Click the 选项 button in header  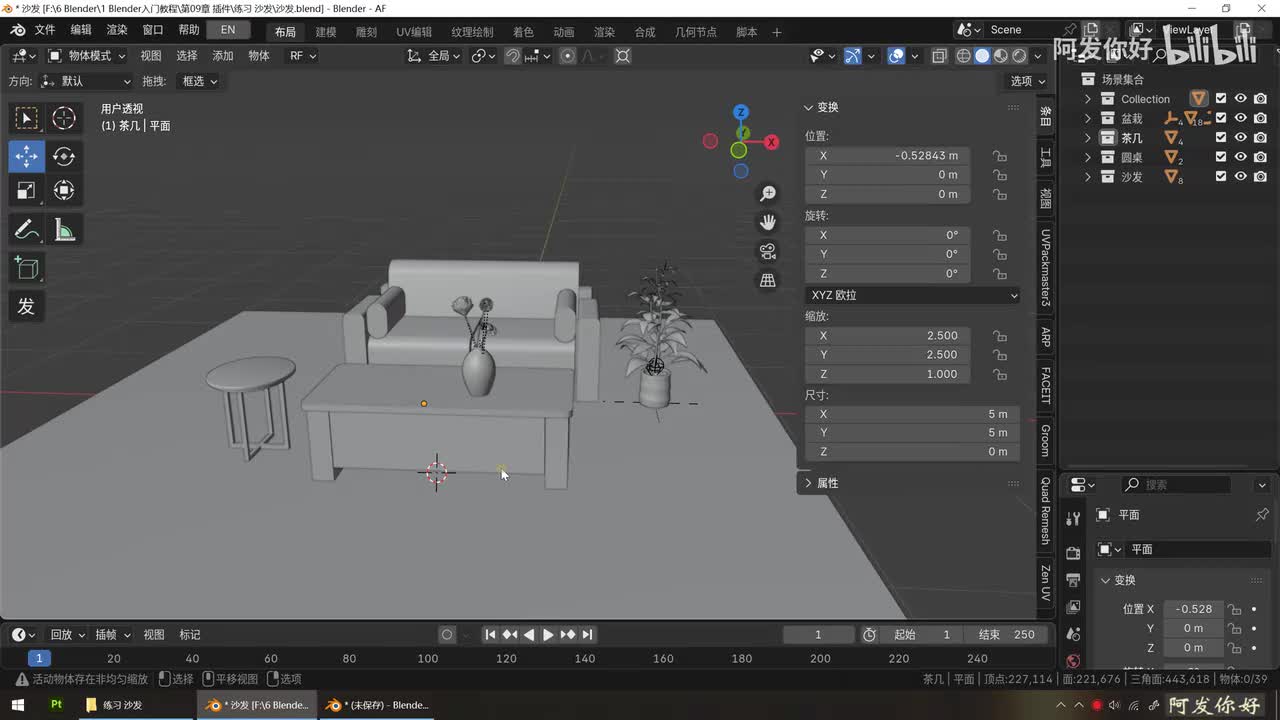tap(1027, 81)
